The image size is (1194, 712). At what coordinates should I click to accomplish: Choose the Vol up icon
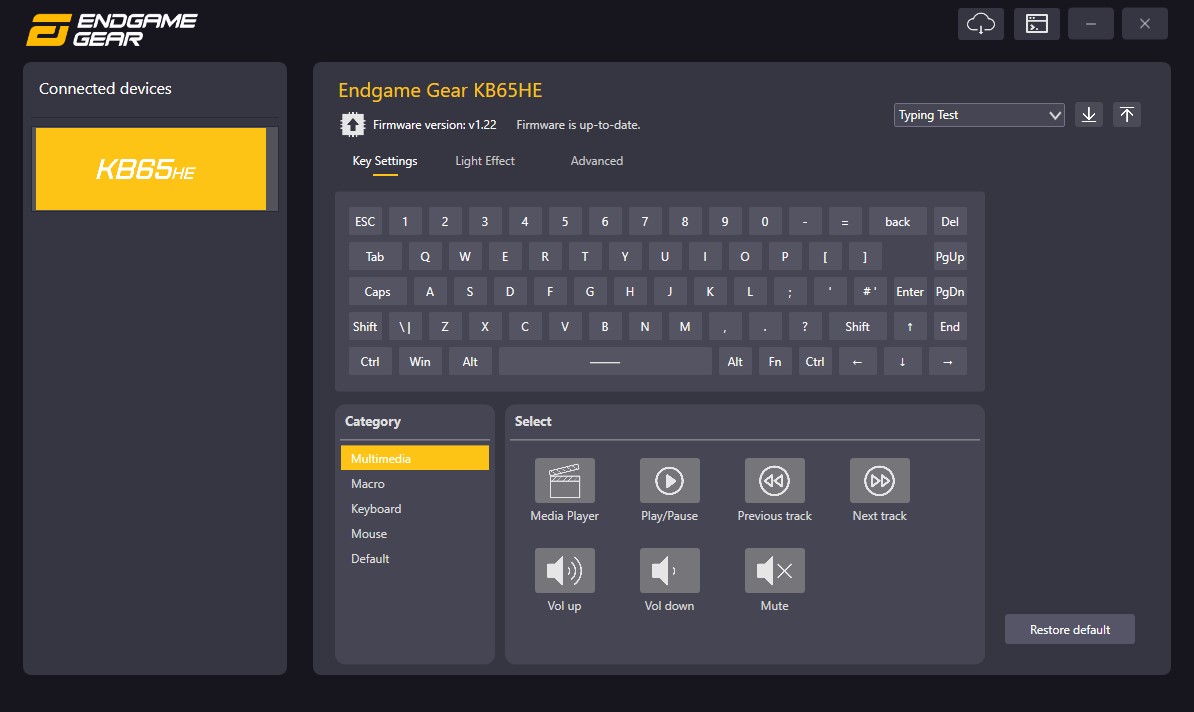pyautogui.click(x=564, y=570)
